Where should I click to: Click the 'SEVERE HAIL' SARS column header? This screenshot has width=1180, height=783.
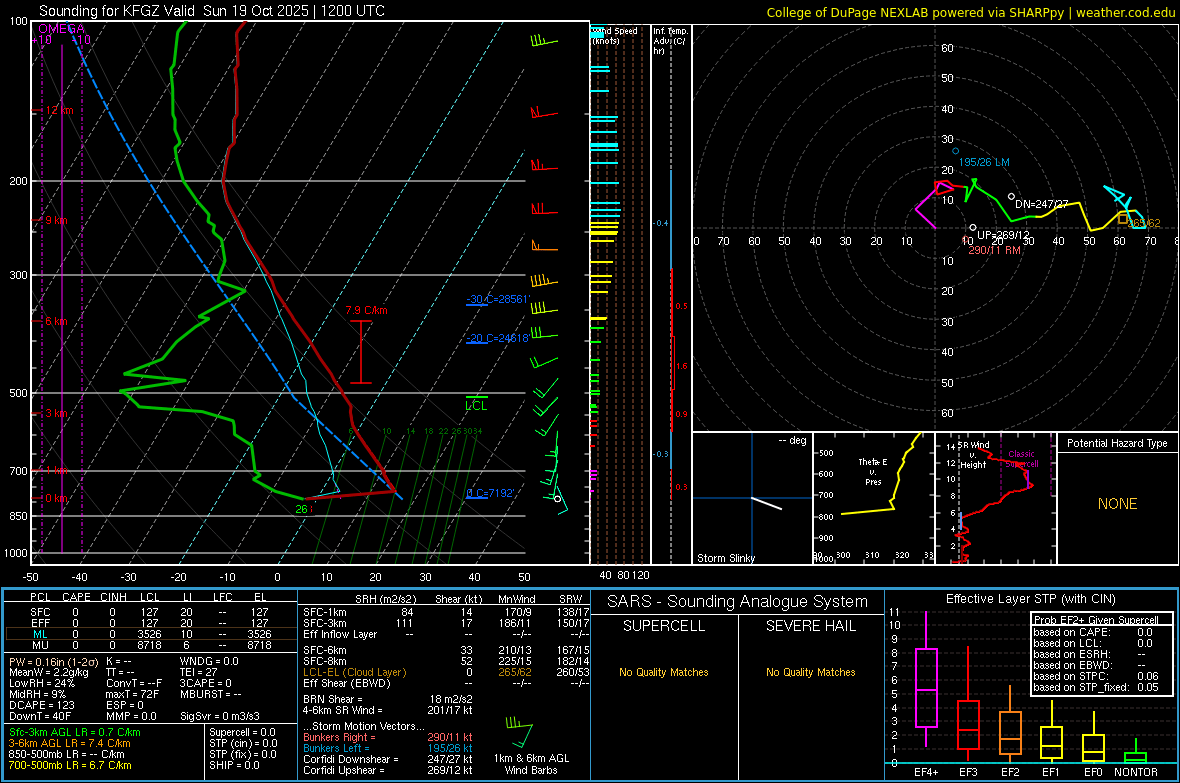click(810, 626)
